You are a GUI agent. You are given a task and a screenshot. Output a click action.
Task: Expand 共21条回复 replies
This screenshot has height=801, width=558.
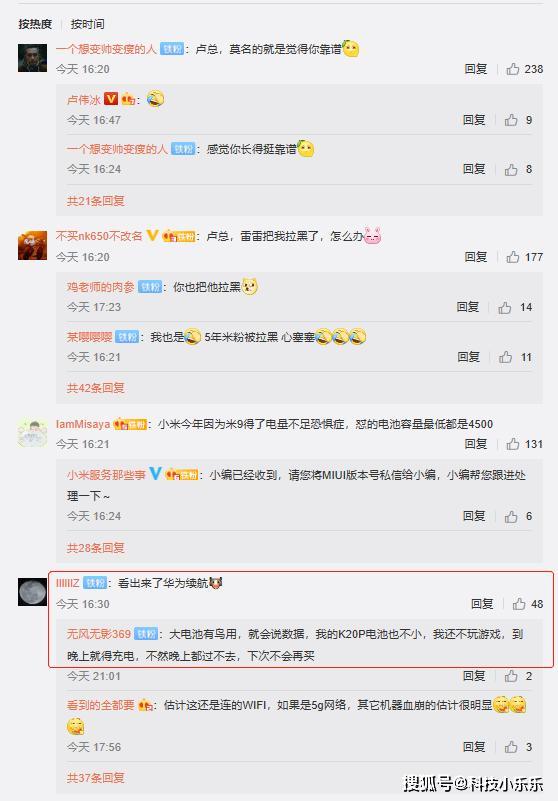coord(96,201)
